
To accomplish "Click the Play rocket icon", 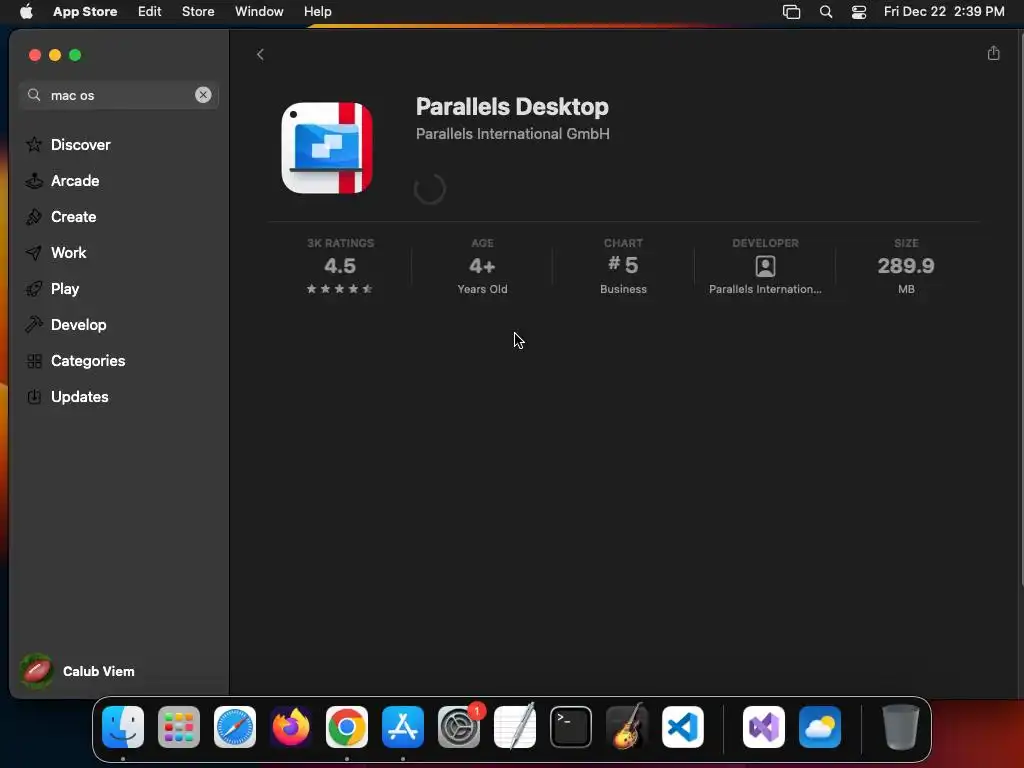I will coord(34,289).
